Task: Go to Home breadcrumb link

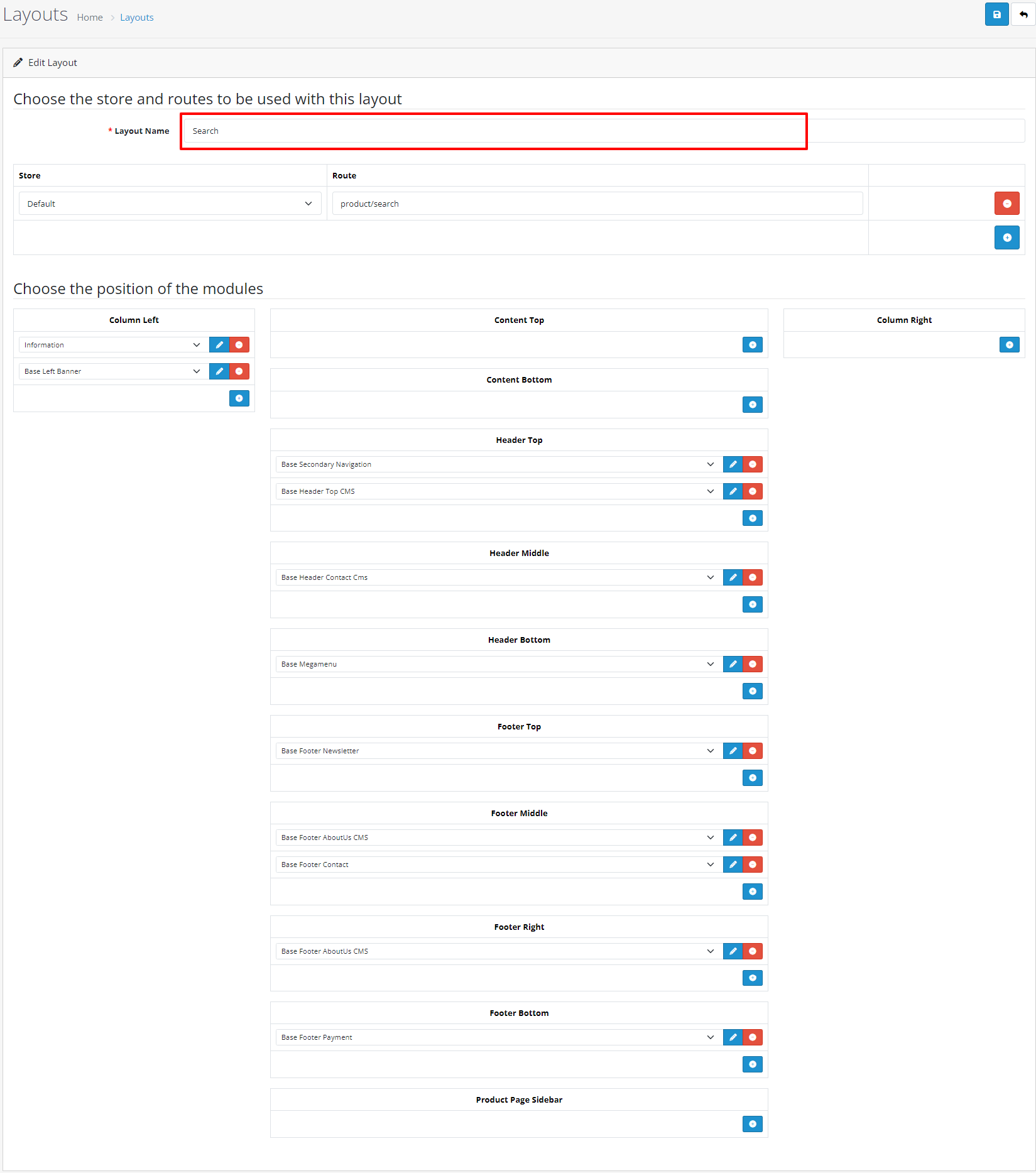Action: [90, 18]
